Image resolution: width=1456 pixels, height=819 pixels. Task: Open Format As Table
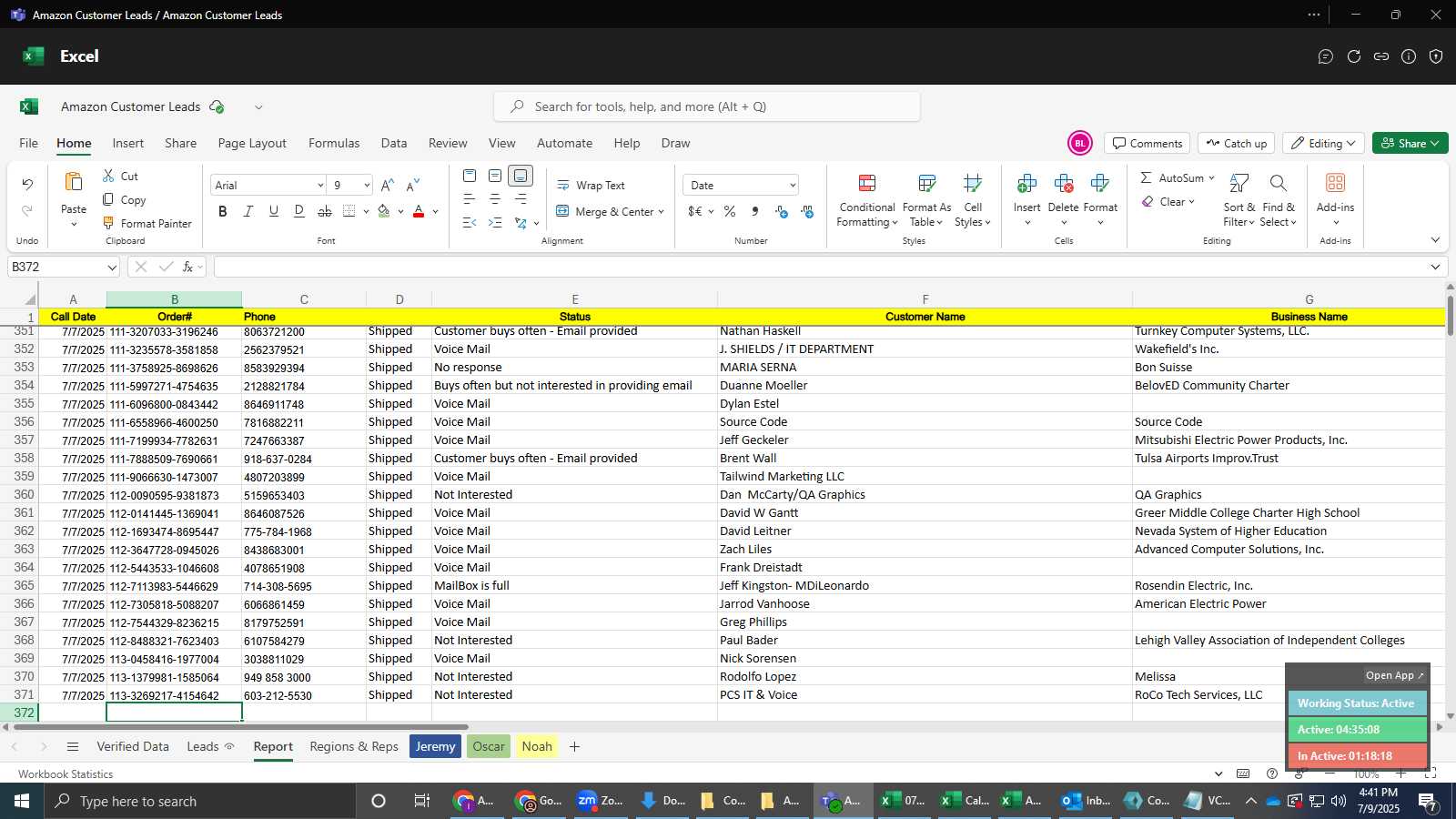[x=926, y=201]
